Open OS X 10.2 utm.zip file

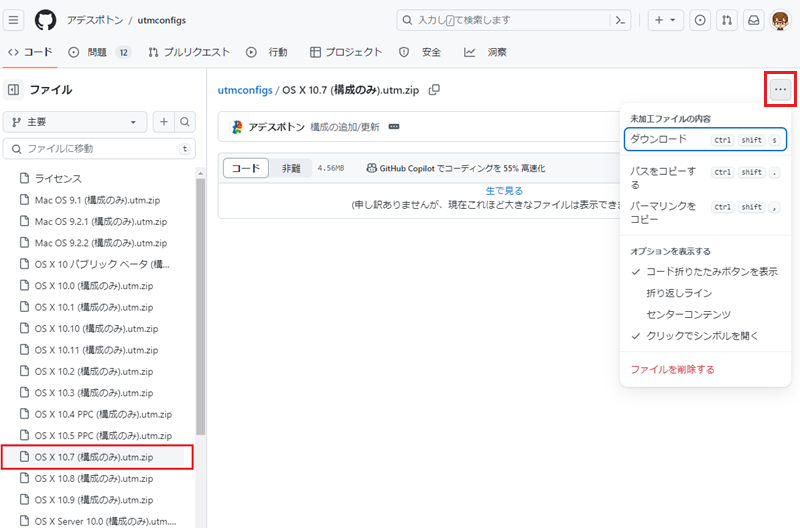point(93,371)
